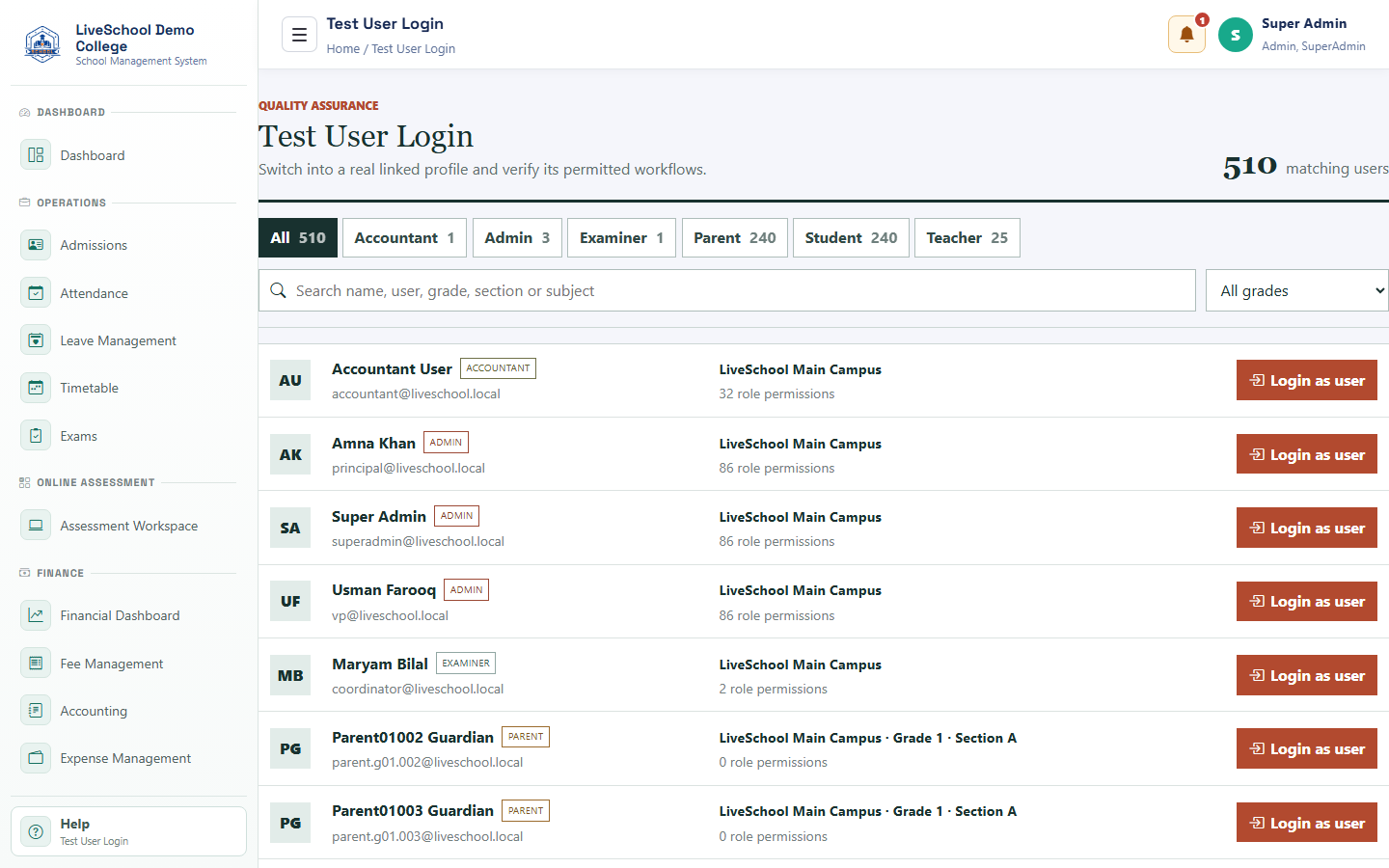Click AU avatar of Accountant User

[290, 380]
